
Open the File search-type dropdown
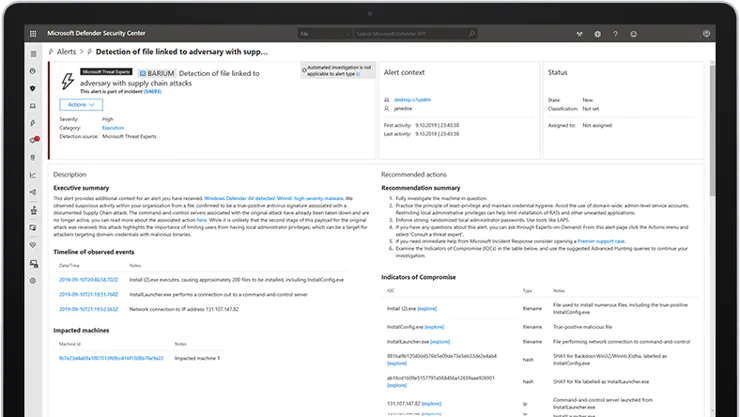point(325,33)
